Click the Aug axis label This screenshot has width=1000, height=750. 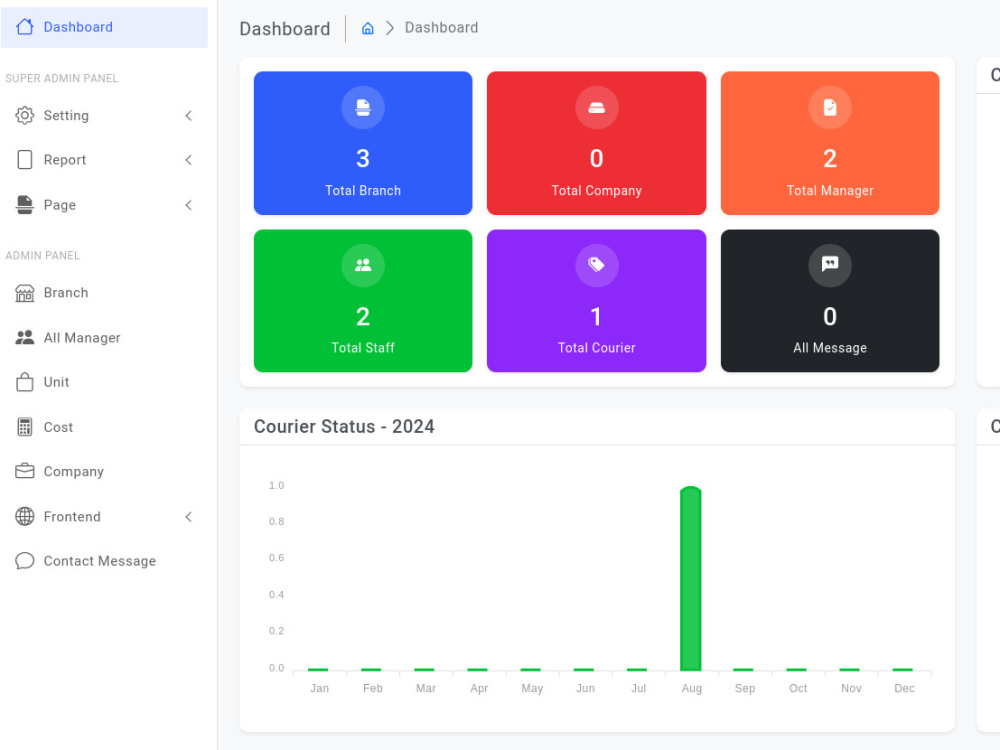691,689
